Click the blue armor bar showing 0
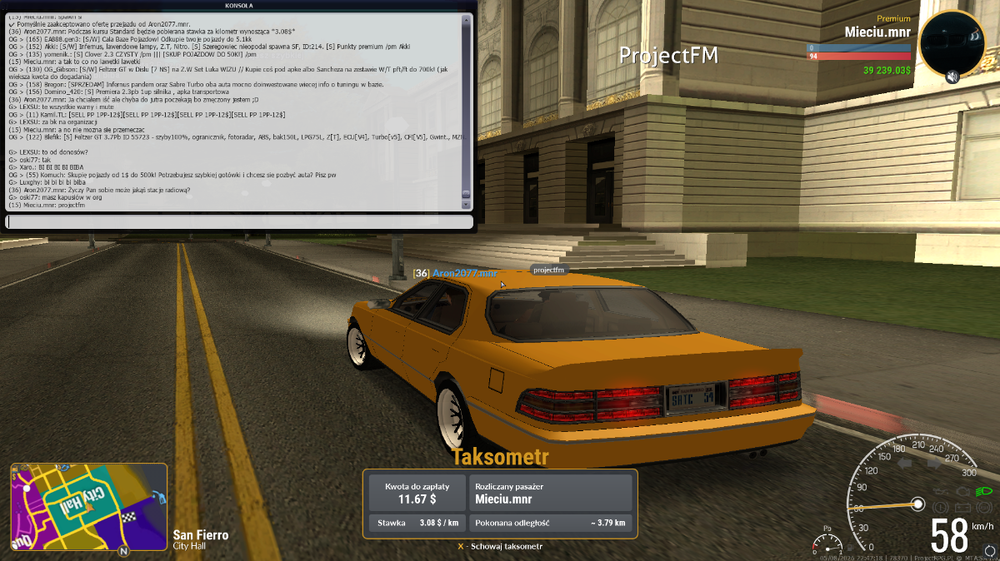Image resolution: width=1000 pixels, height=561 pixels. pos(859,48)
